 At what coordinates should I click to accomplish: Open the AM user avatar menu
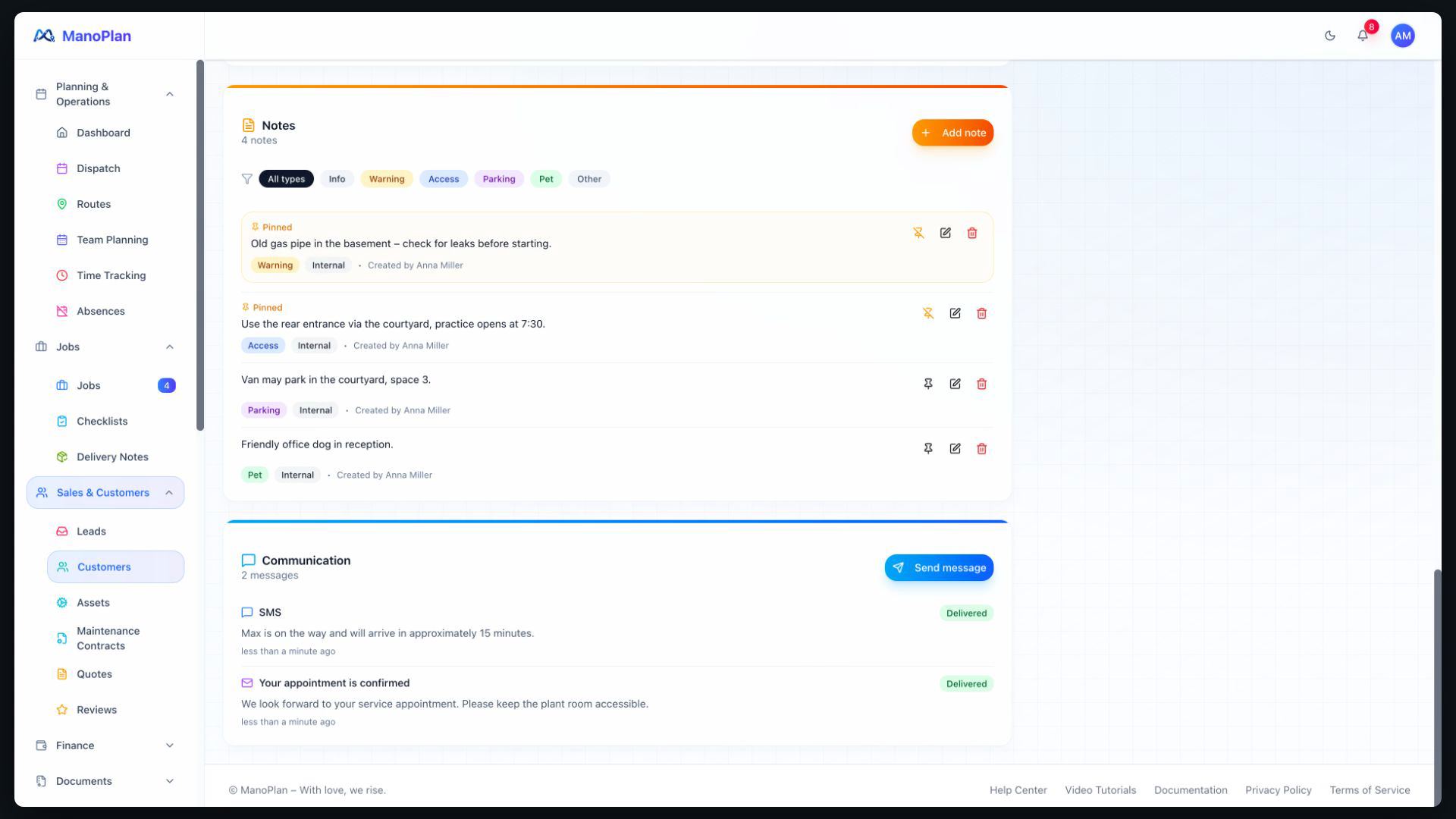click(x=1403, y=36)
